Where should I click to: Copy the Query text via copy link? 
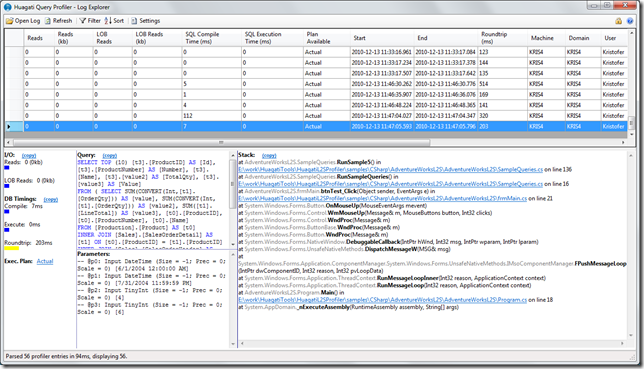pyautogui.click(x=109, y=156)
